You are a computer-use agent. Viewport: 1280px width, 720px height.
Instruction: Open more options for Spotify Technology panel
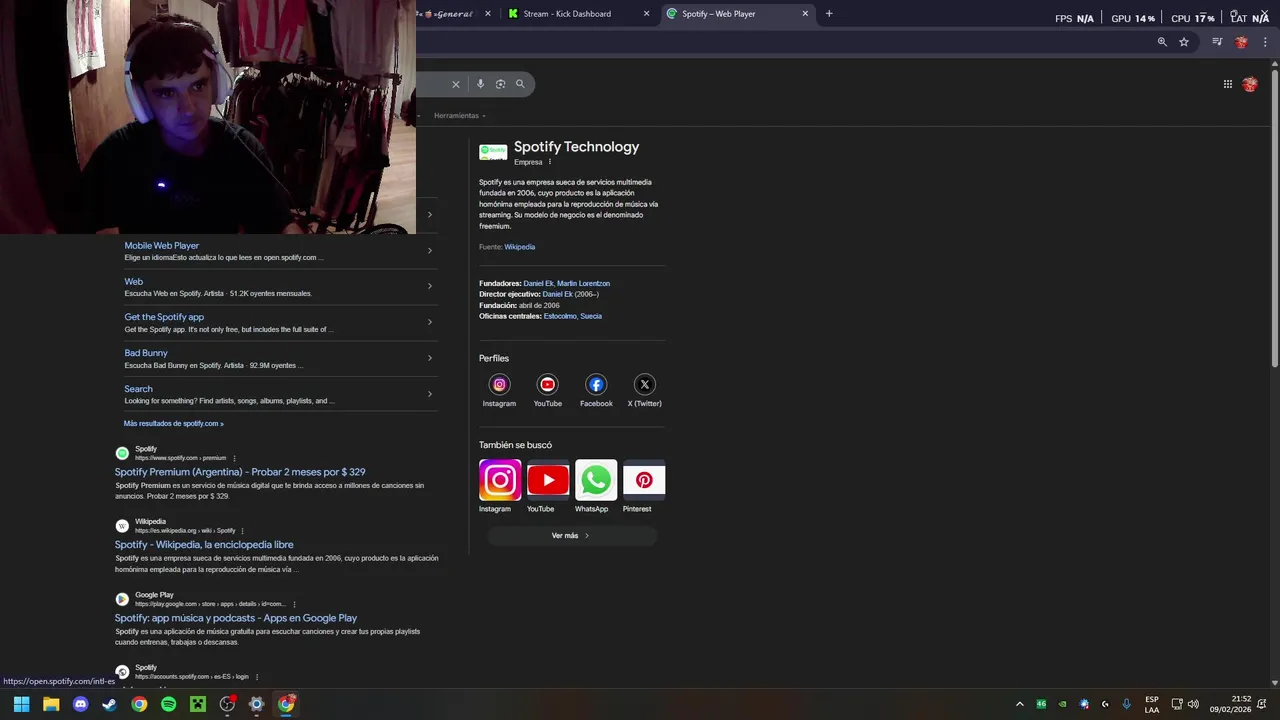tap(549, 162)
